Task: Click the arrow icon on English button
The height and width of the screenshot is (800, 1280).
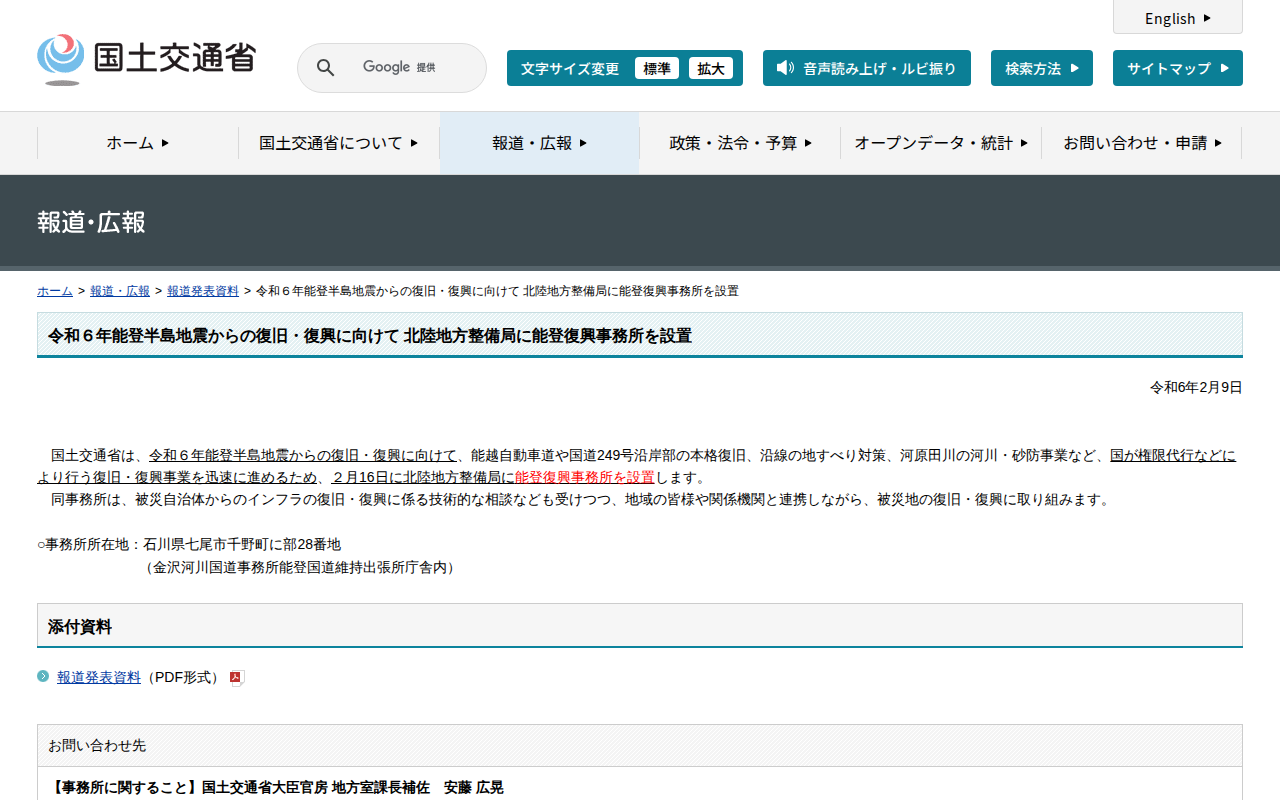Action: [1207, 18]
